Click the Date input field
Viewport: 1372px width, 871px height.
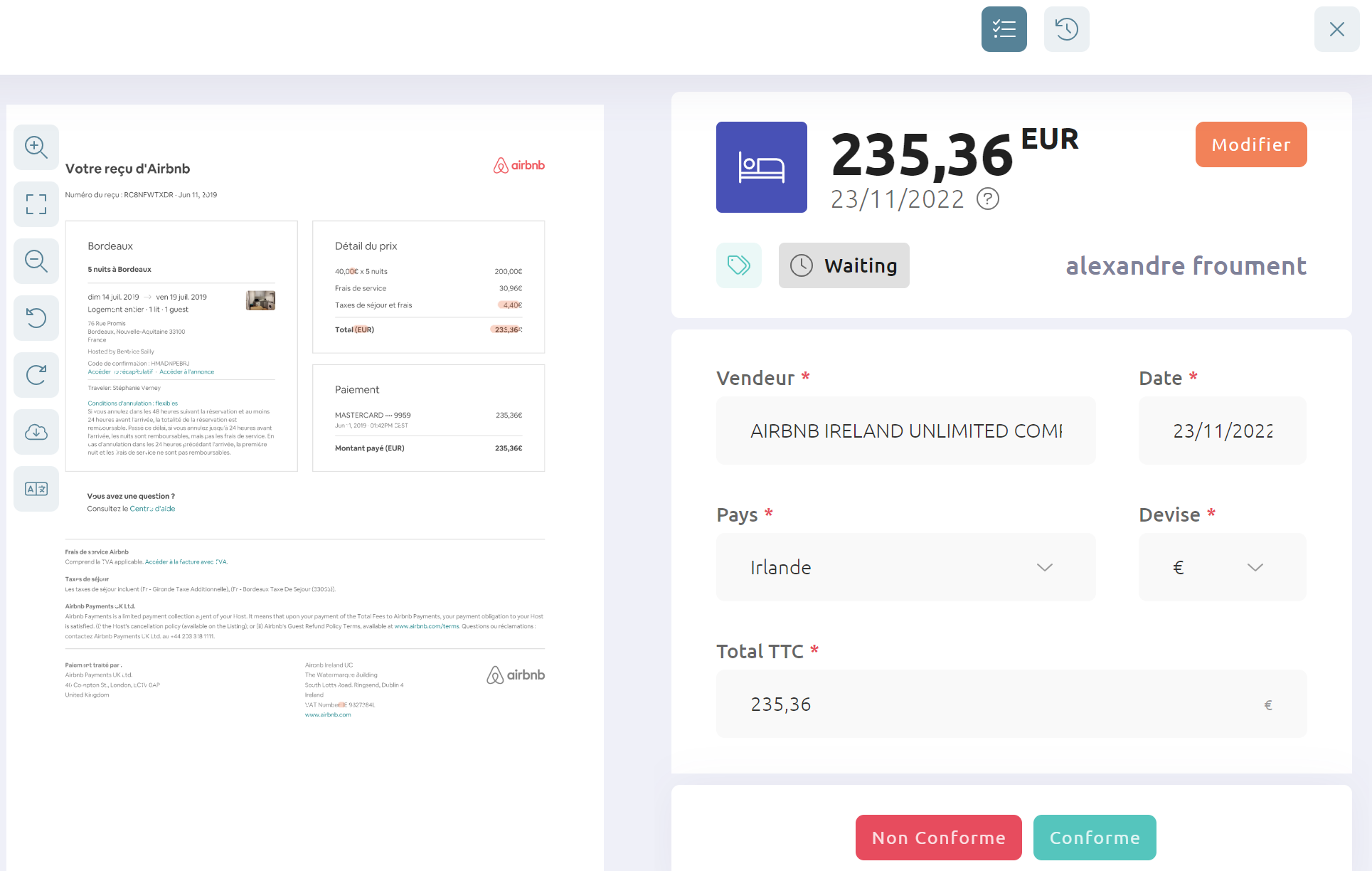tap(1223, 431)
